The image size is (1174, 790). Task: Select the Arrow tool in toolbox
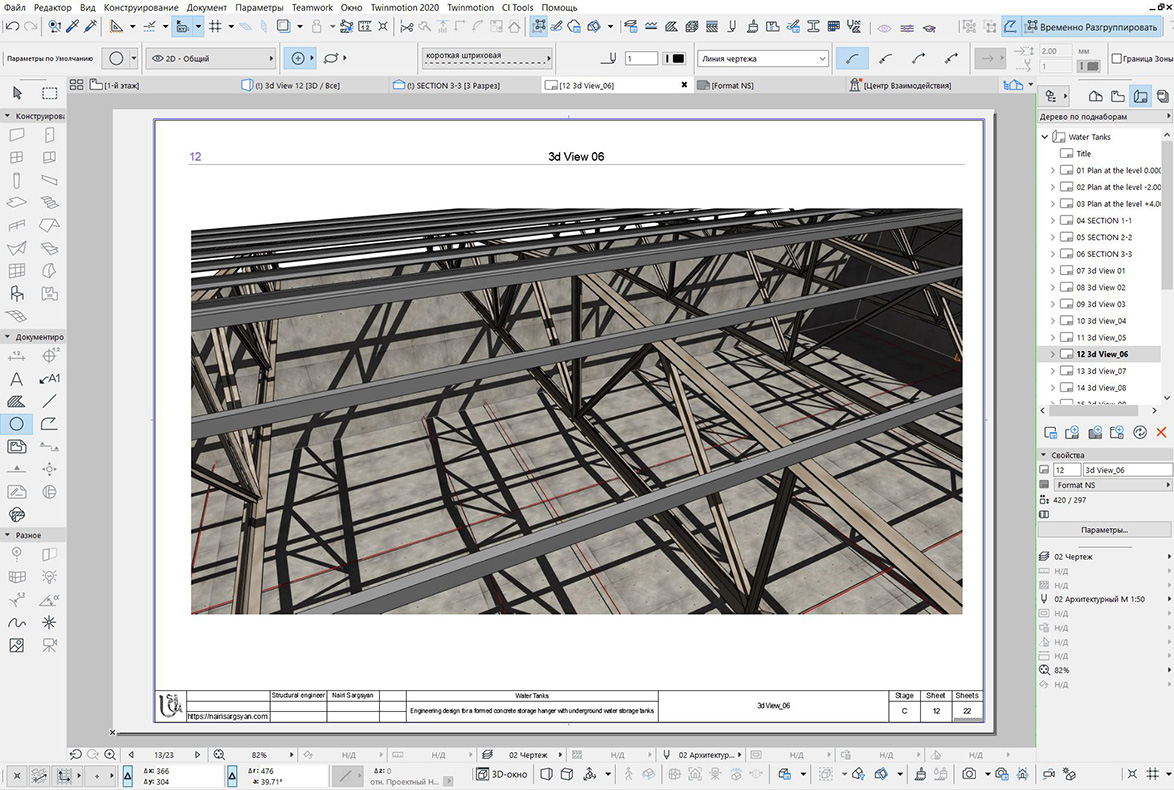pos(17,93)
